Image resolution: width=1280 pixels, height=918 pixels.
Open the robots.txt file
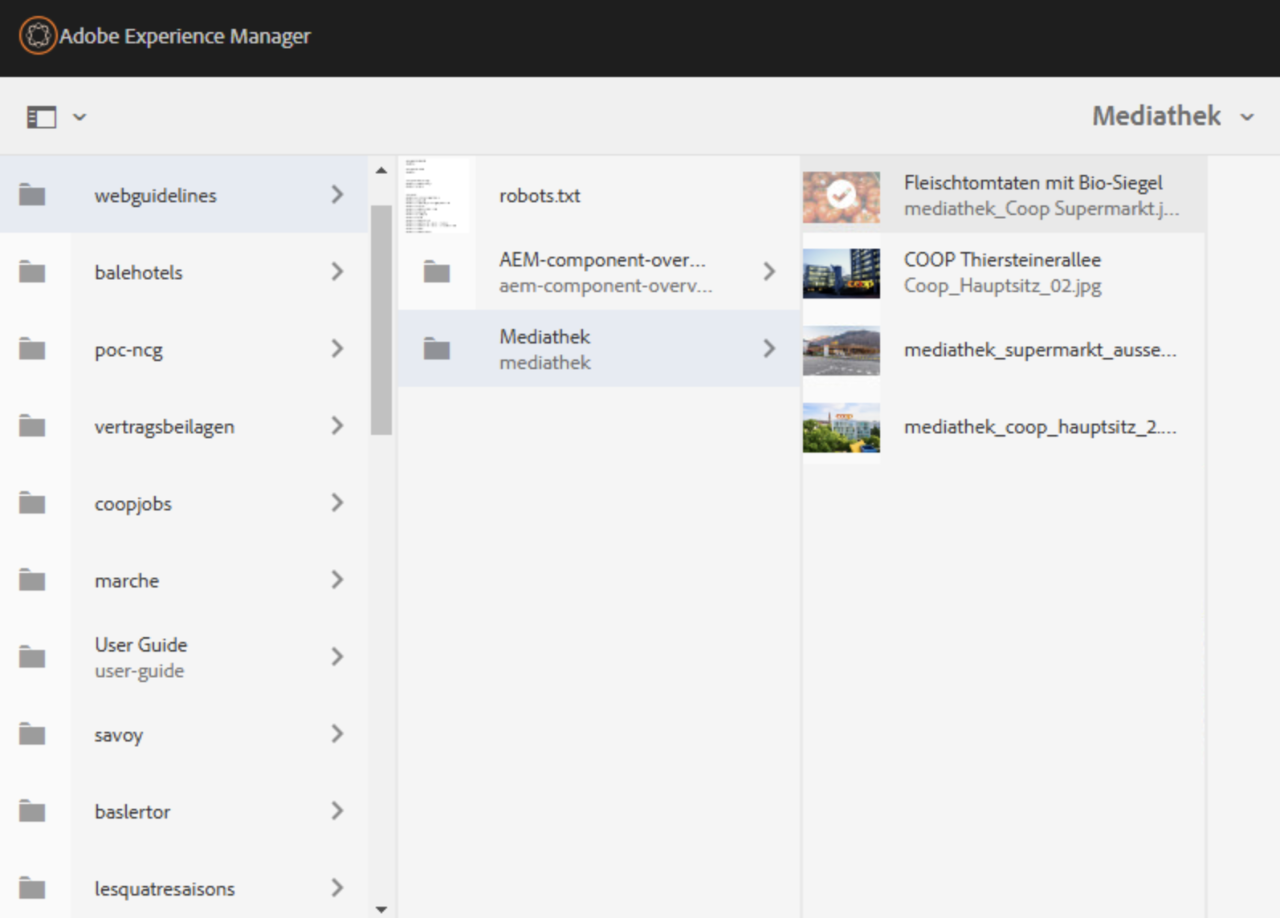click(x=540, y=196)
